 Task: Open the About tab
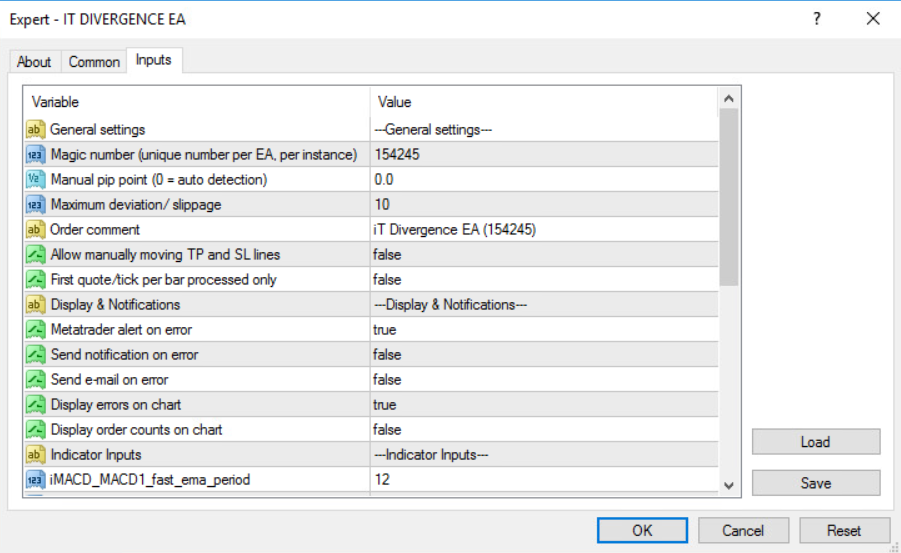pos(34,62)
